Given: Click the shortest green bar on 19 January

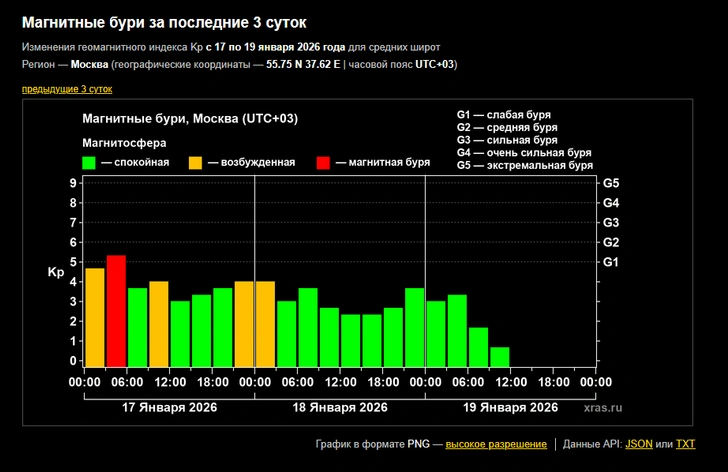Looking at the screenshot, I should click(x=500, y=357).
